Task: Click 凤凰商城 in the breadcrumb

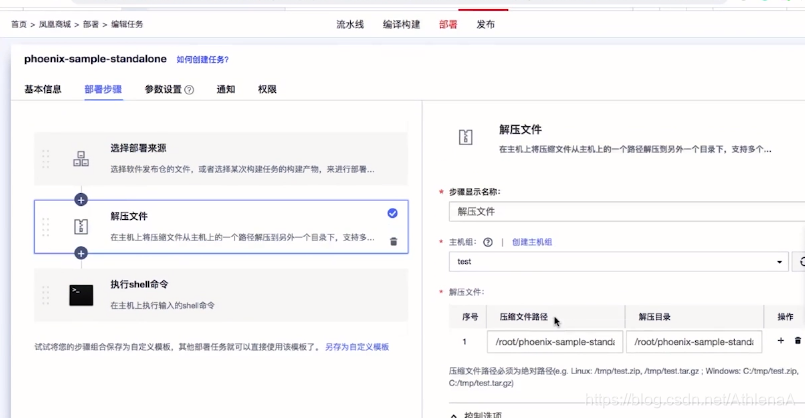Action: (55, 24)
